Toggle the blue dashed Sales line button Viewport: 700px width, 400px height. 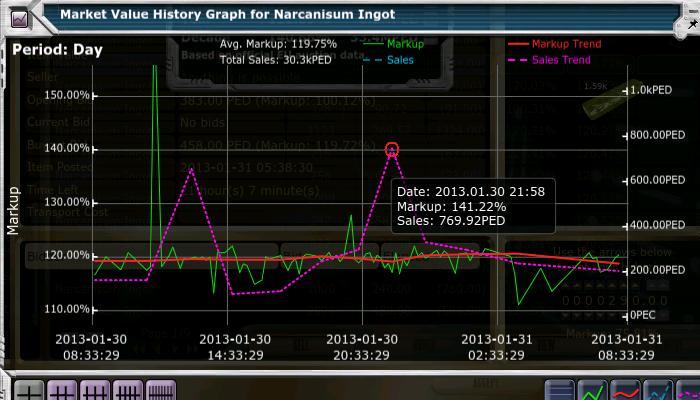[658, 391]
